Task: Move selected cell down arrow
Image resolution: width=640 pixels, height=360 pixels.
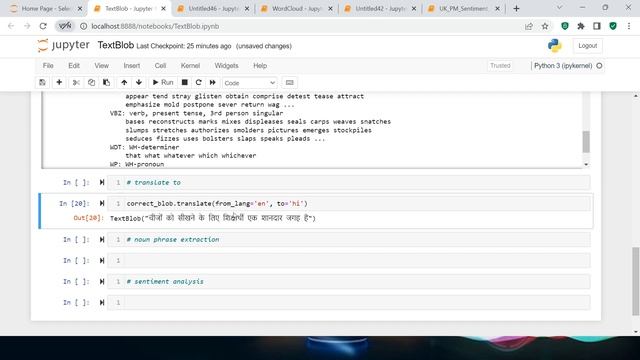Action: pos(139,82)
